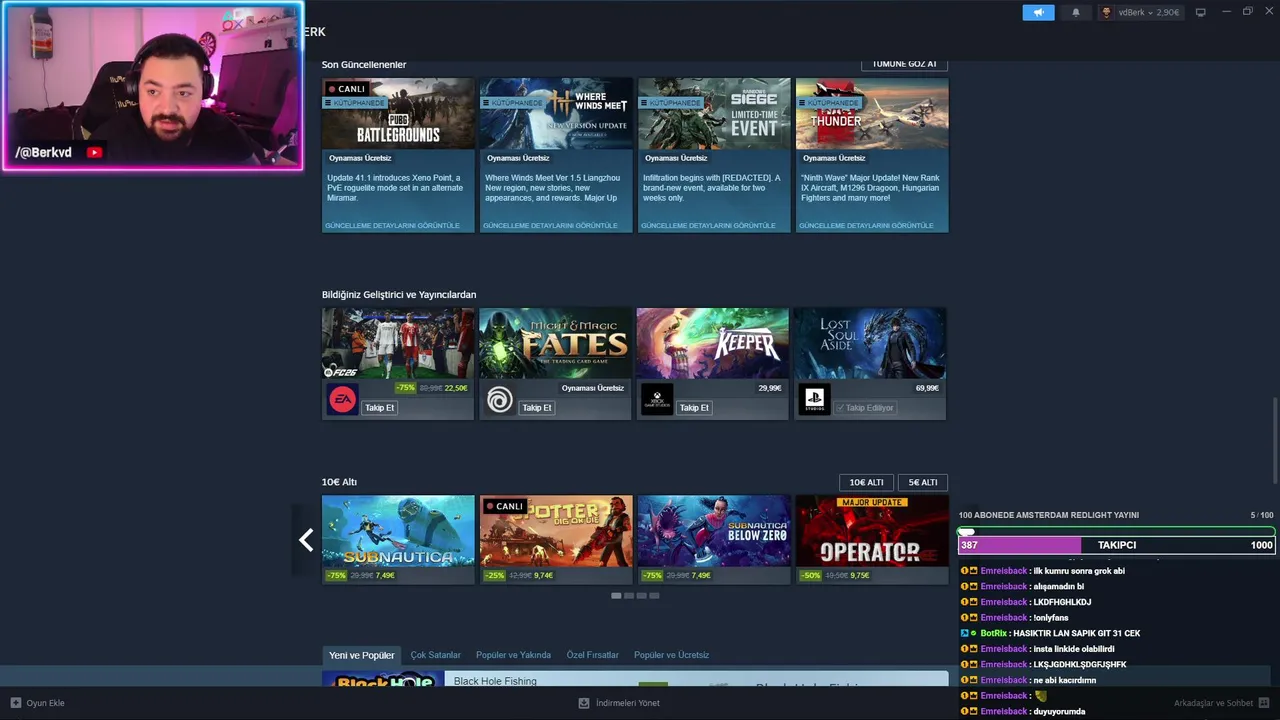Viewport: 1280px width, 720px height.
Task: Open PUBG Battlegrounds update thumbnail
Action: tap(398, 114)
